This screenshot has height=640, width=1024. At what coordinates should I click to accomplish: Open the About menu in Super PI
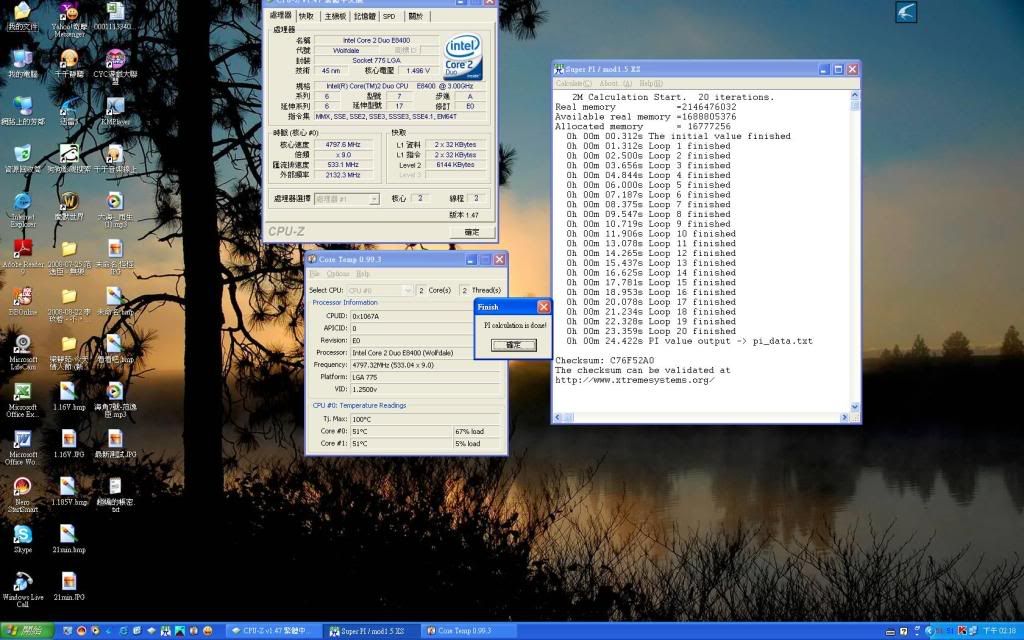coord(615,84)
